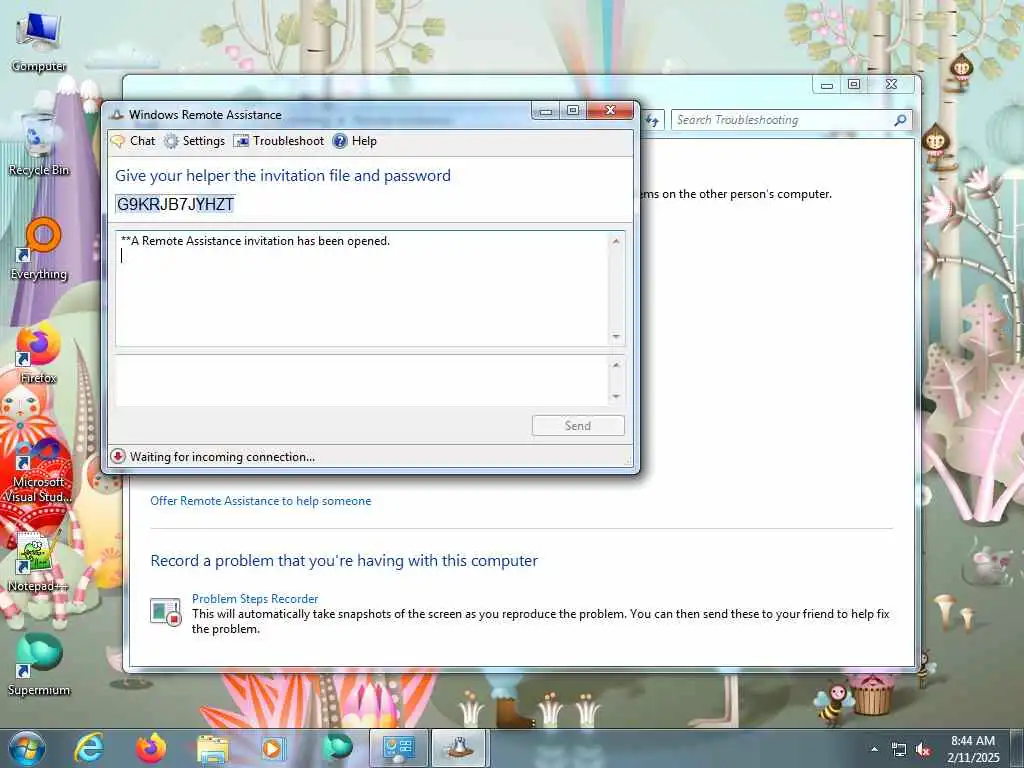Screen dimensions: 1024x768
Task: Minimize the background Troubleshooting window
Action: [827, 85]
